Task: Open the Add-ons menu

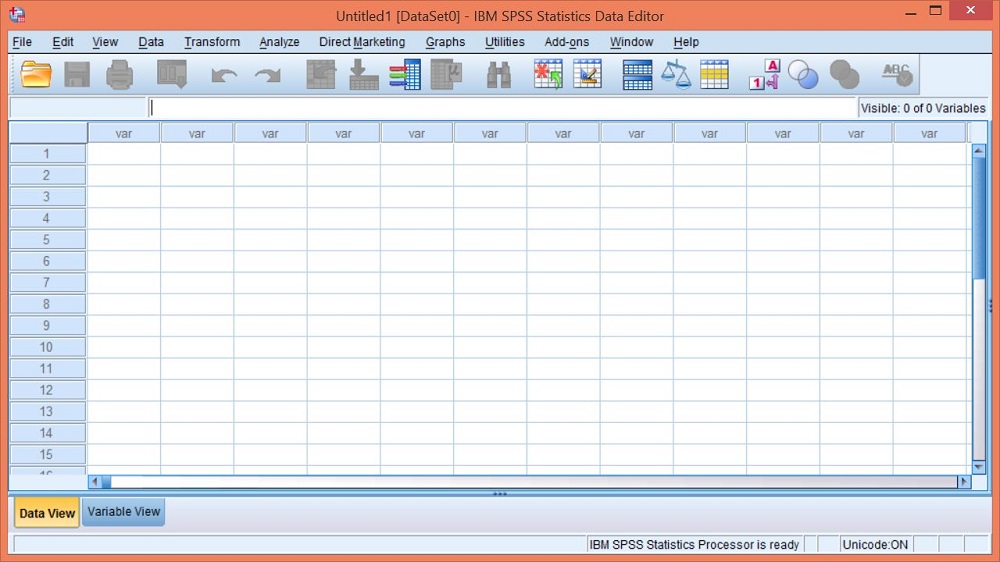Action: click(566, 42)
